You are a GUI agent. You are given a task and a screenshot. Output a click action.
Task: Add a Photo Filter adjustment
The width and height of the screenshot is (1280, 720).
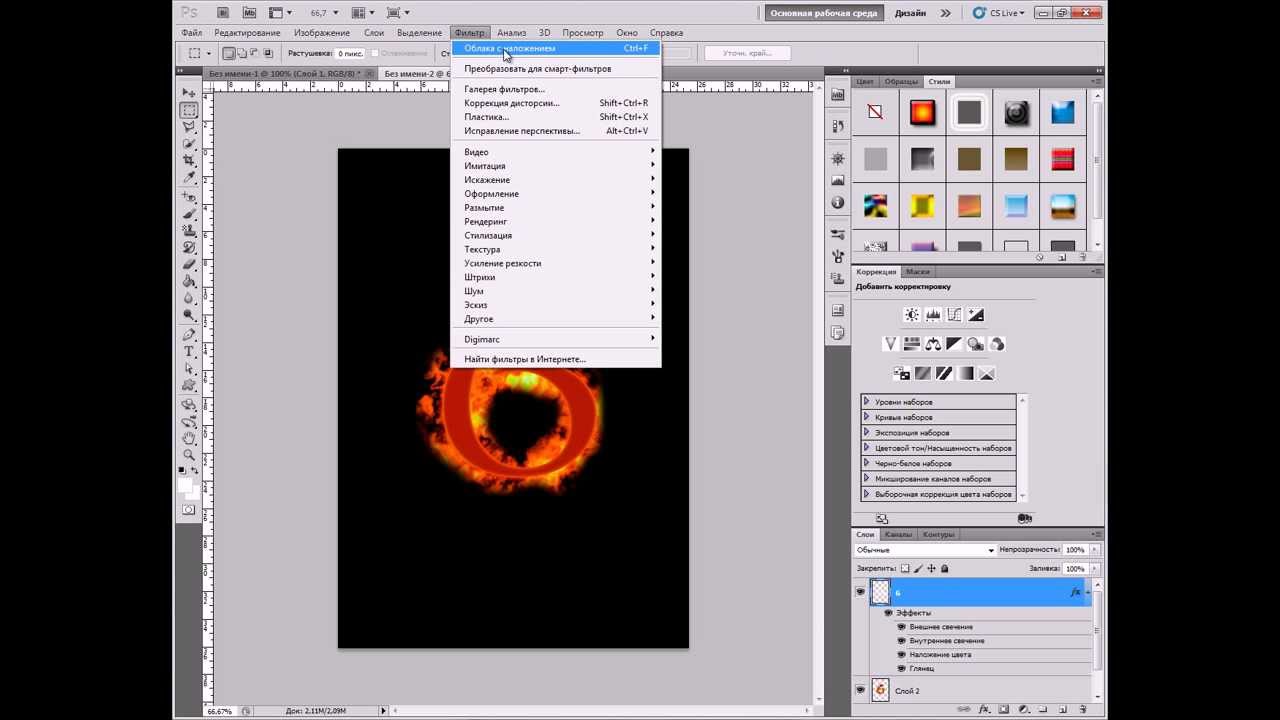pos(976,344)
